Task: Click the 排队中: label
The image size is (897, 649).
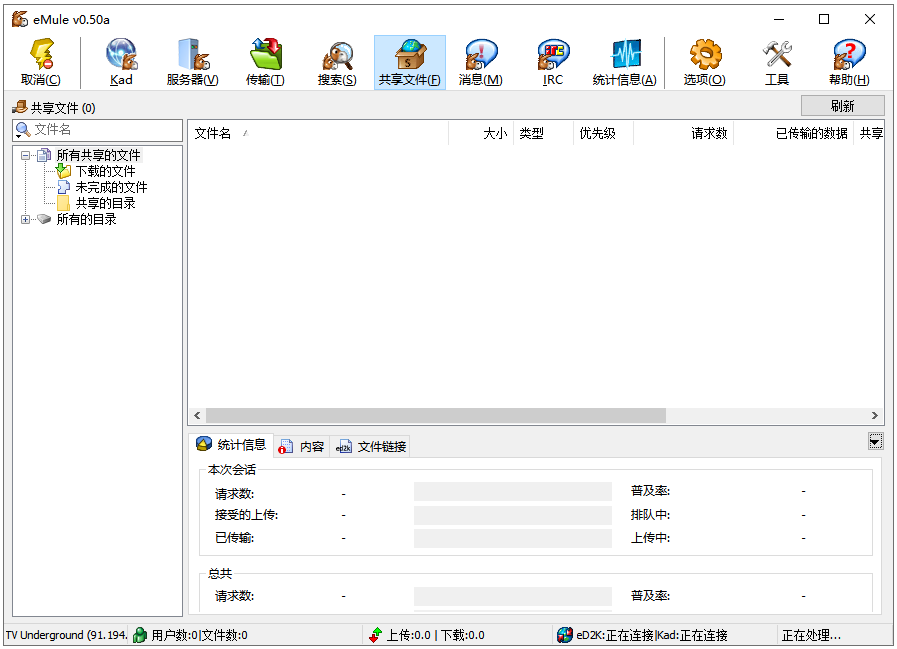Action: pyautogui.click(x=650, y=515)
